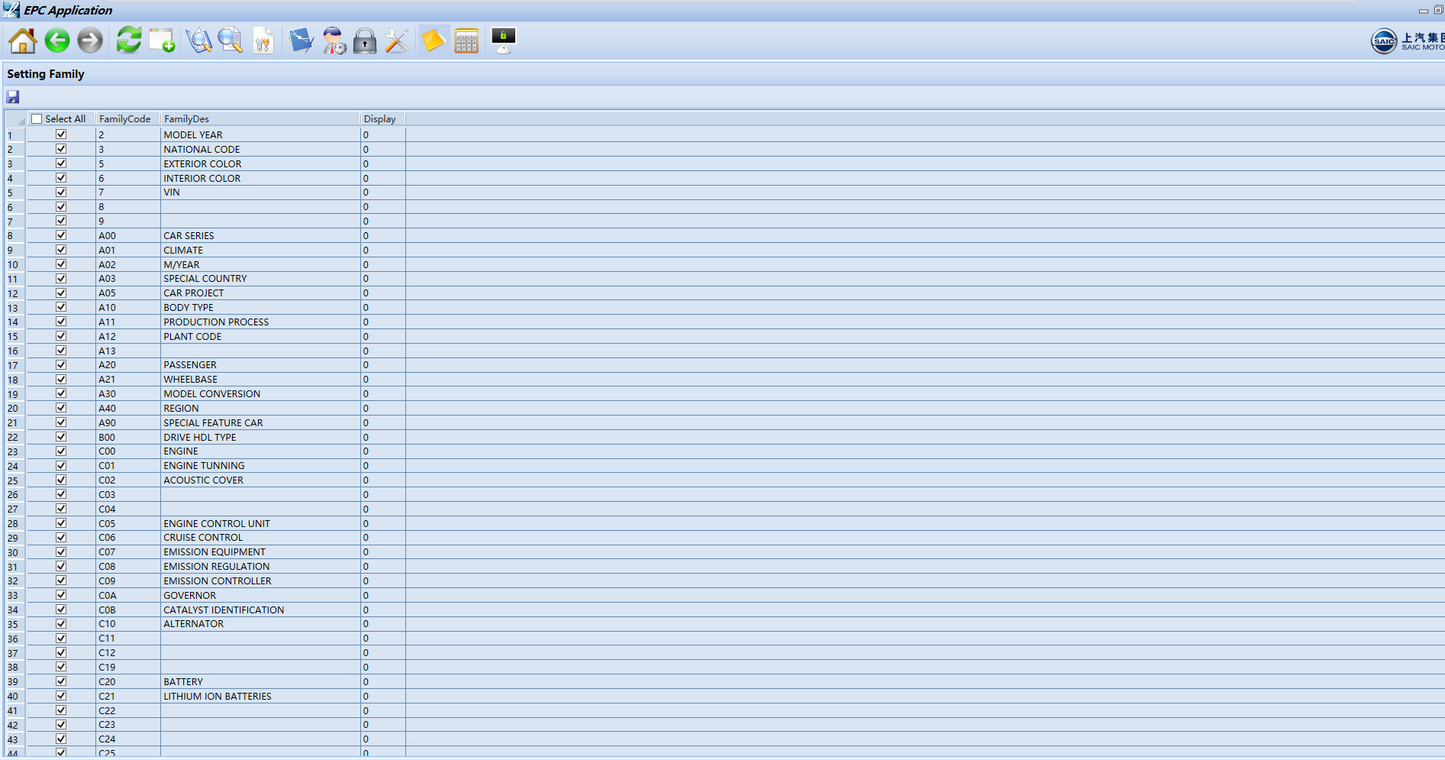The width and height of the screenshot is (1445, 760).
Task: Go back with the green arrow
Action: coord(57,41)
